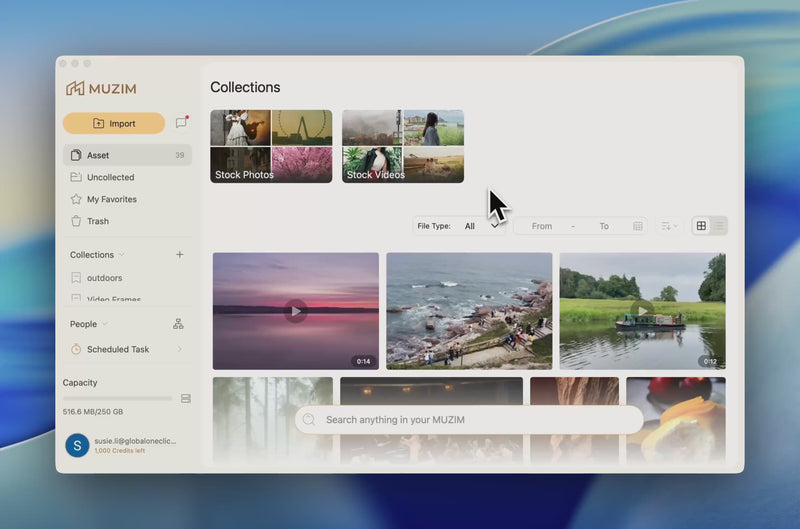Click the 1,000 Credits left text
This screenshot has width=800, height=529.
coord(120,451)
